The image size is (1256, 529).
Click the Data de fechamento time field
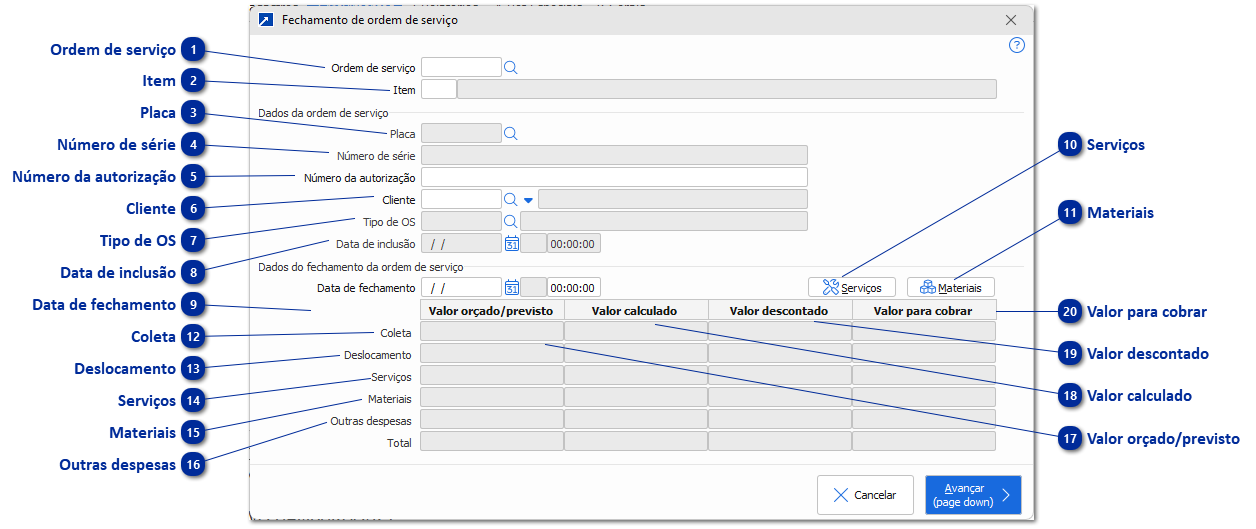(x=573, y=288)
